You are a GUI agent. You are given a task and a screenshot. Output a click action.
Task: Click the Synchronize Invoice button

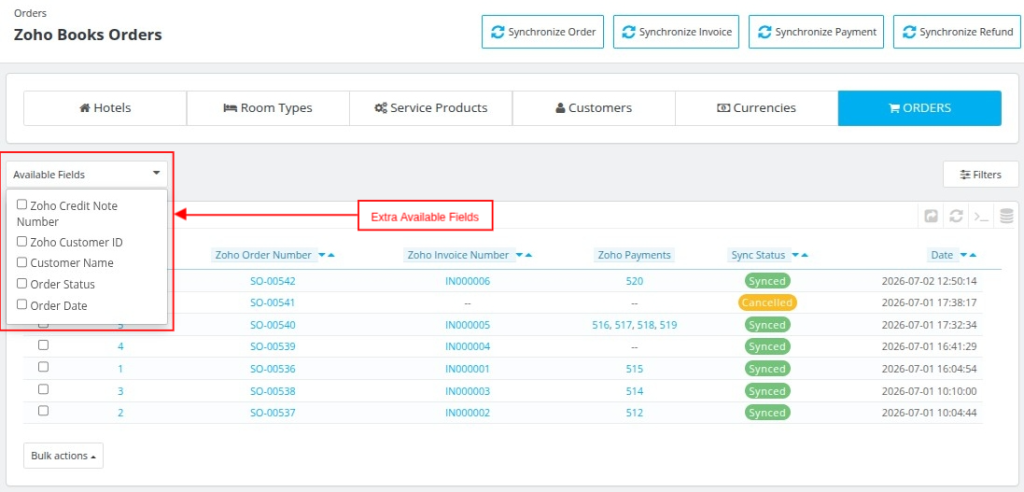pyautogui.click(x=676, y=32)
